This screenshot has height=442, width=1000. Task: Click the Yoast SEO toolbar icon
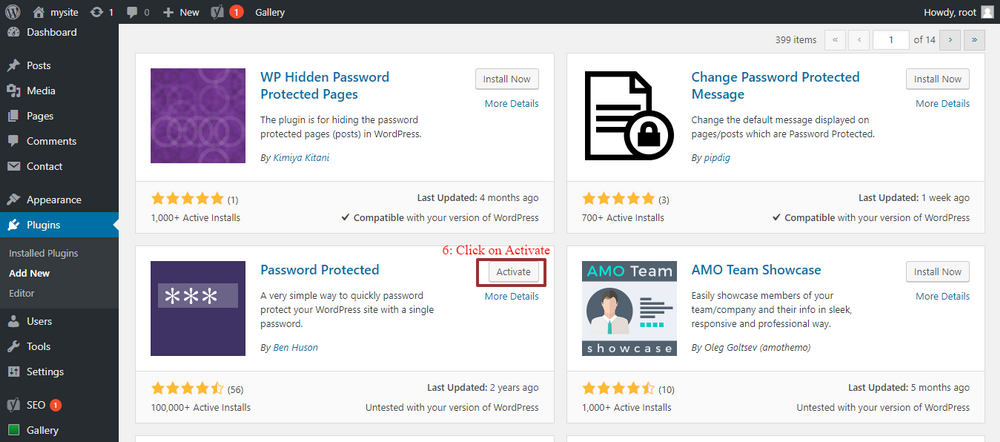217,12
